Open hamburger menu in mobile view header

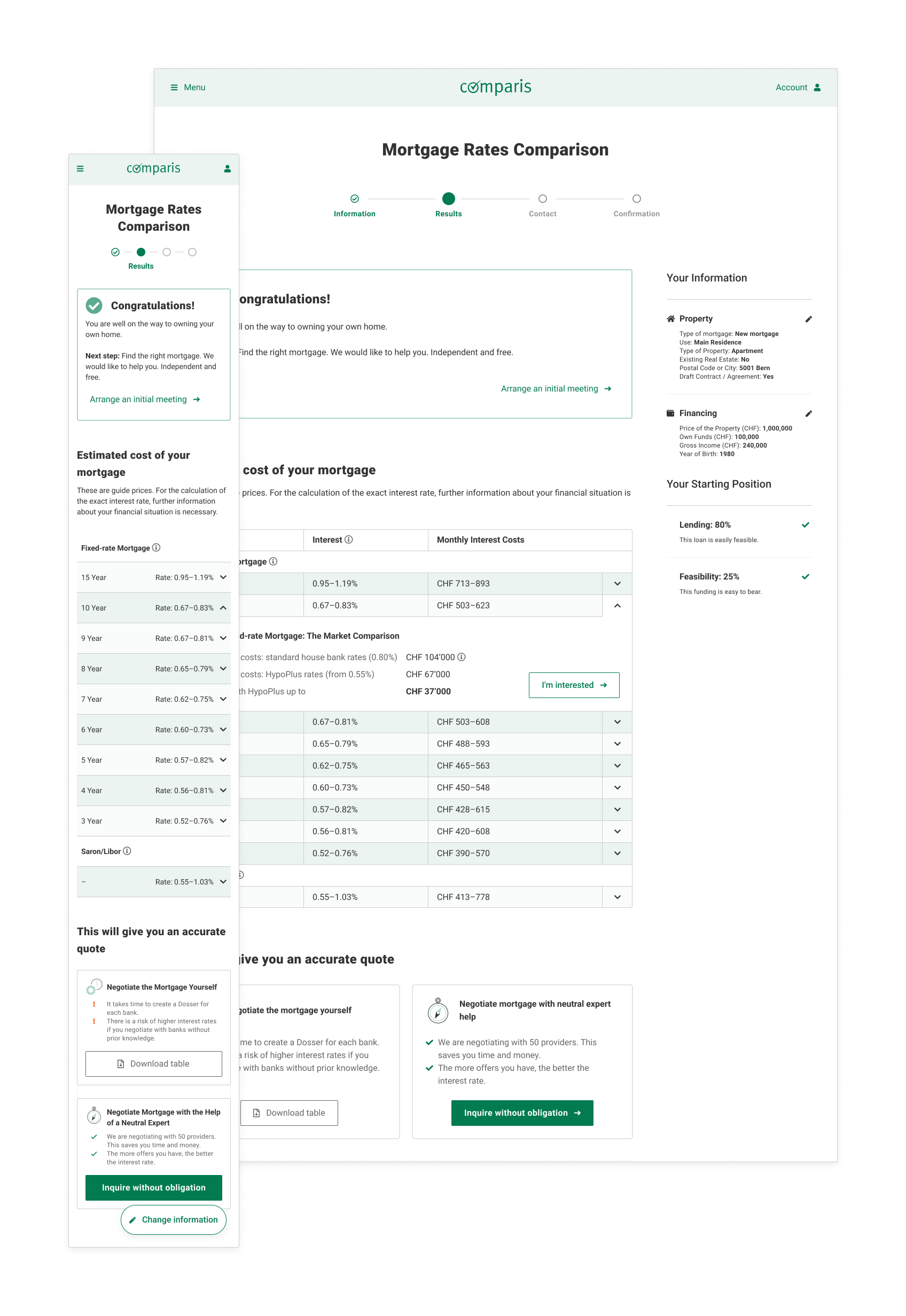click(x=80, y=169)
